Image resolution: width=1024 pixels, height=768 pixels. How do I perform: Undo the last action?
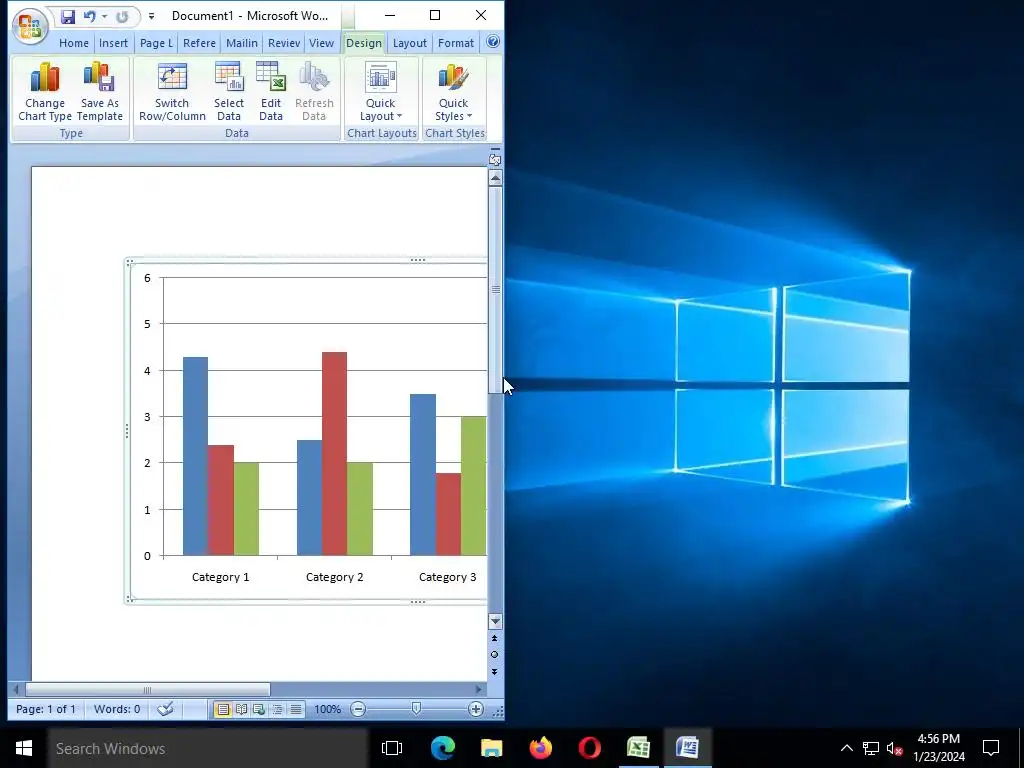point(90,16)
